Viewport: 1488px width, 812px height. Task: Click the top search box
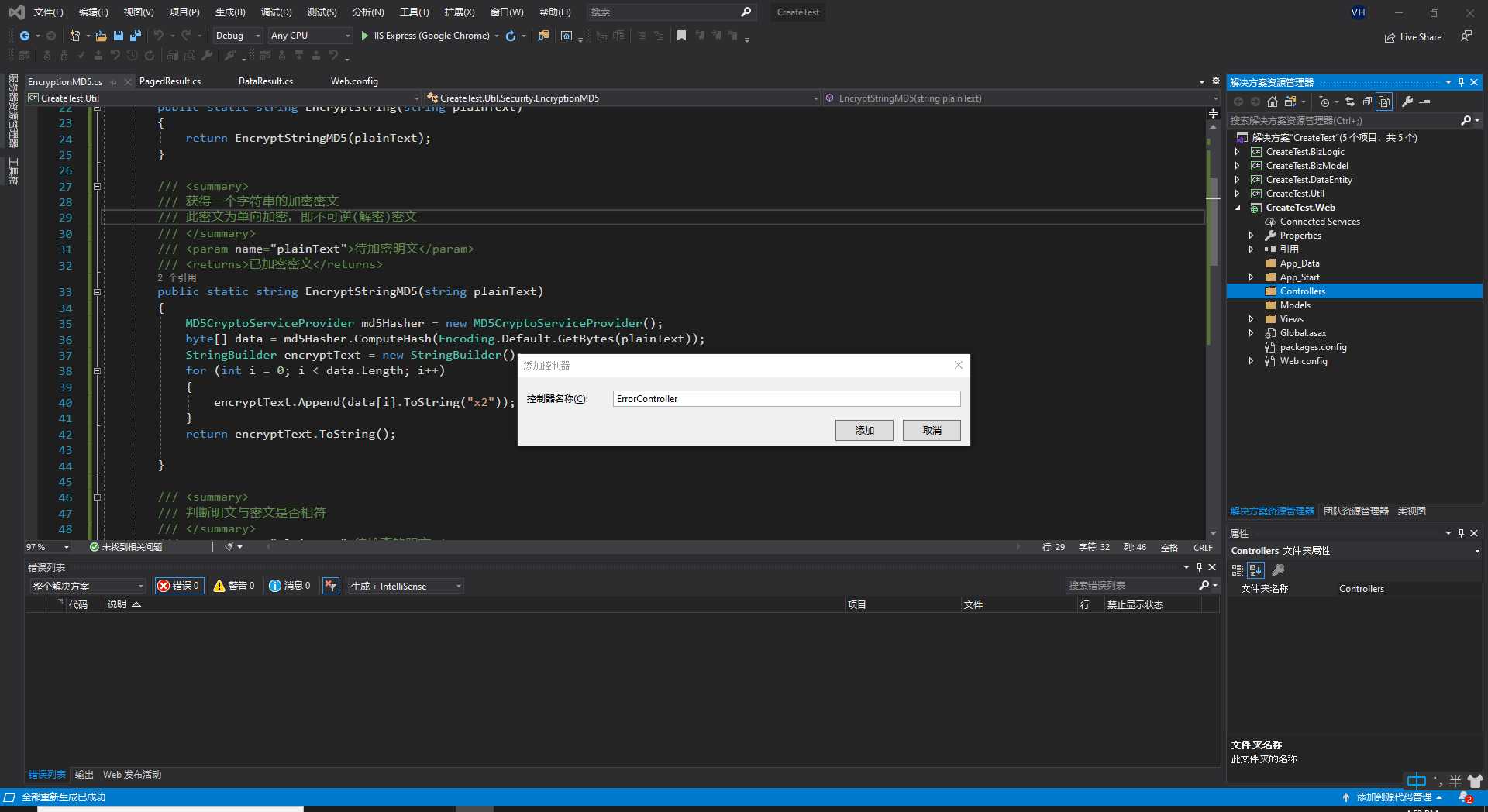point(670,12)
